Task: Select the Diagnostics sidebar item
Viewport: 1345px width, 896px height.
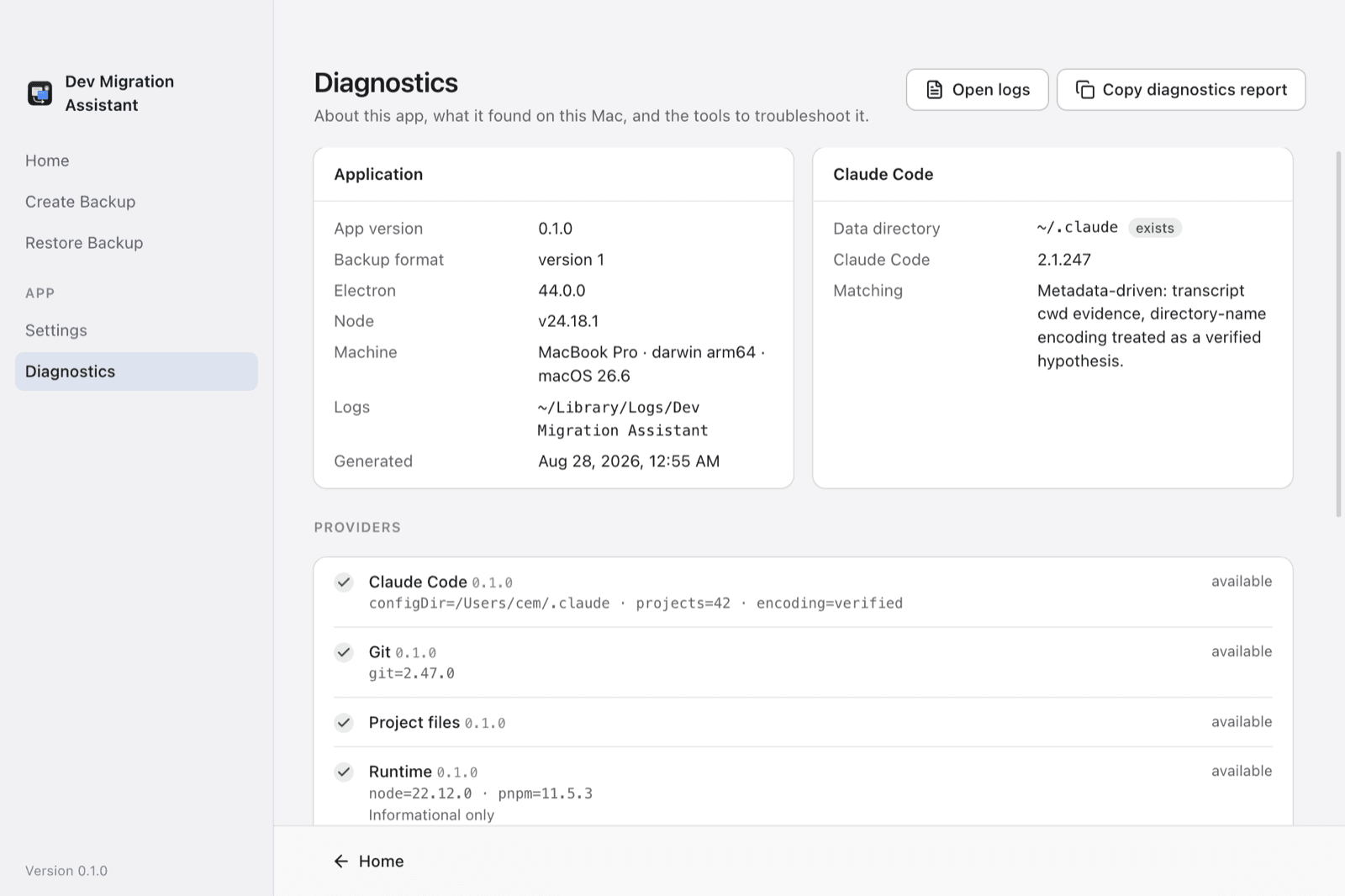Action: pyautogui.click(x=136, y=372)
